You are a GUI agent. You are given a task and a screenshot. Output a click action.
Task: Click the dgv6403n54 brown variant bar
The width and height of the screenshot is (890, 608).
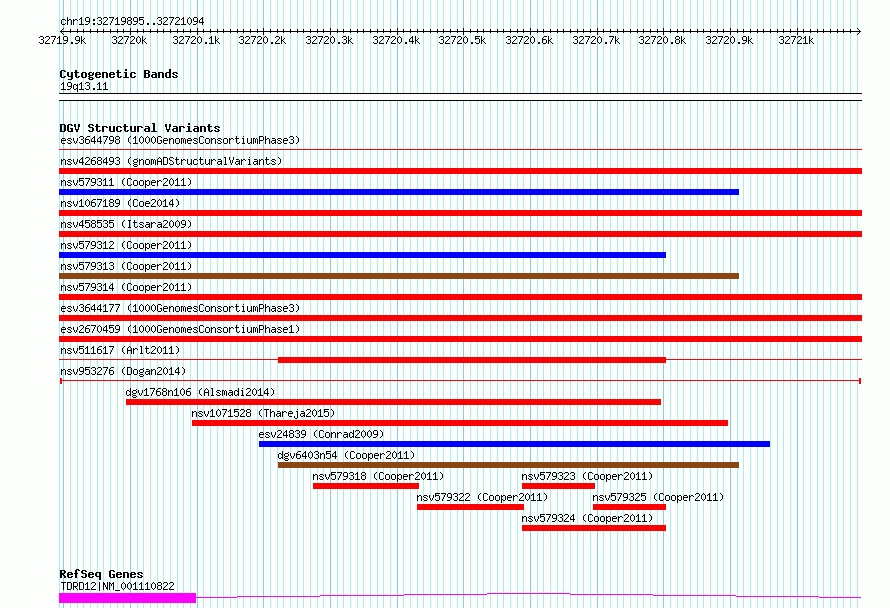(508, 465)
